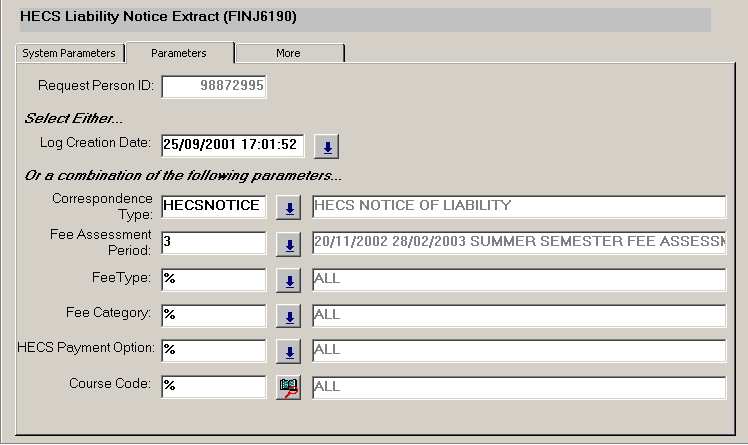This screenshot has width=748, height=445.
Task: Open the Course Code lookup book icon
Action: click(x=289, y=386)
